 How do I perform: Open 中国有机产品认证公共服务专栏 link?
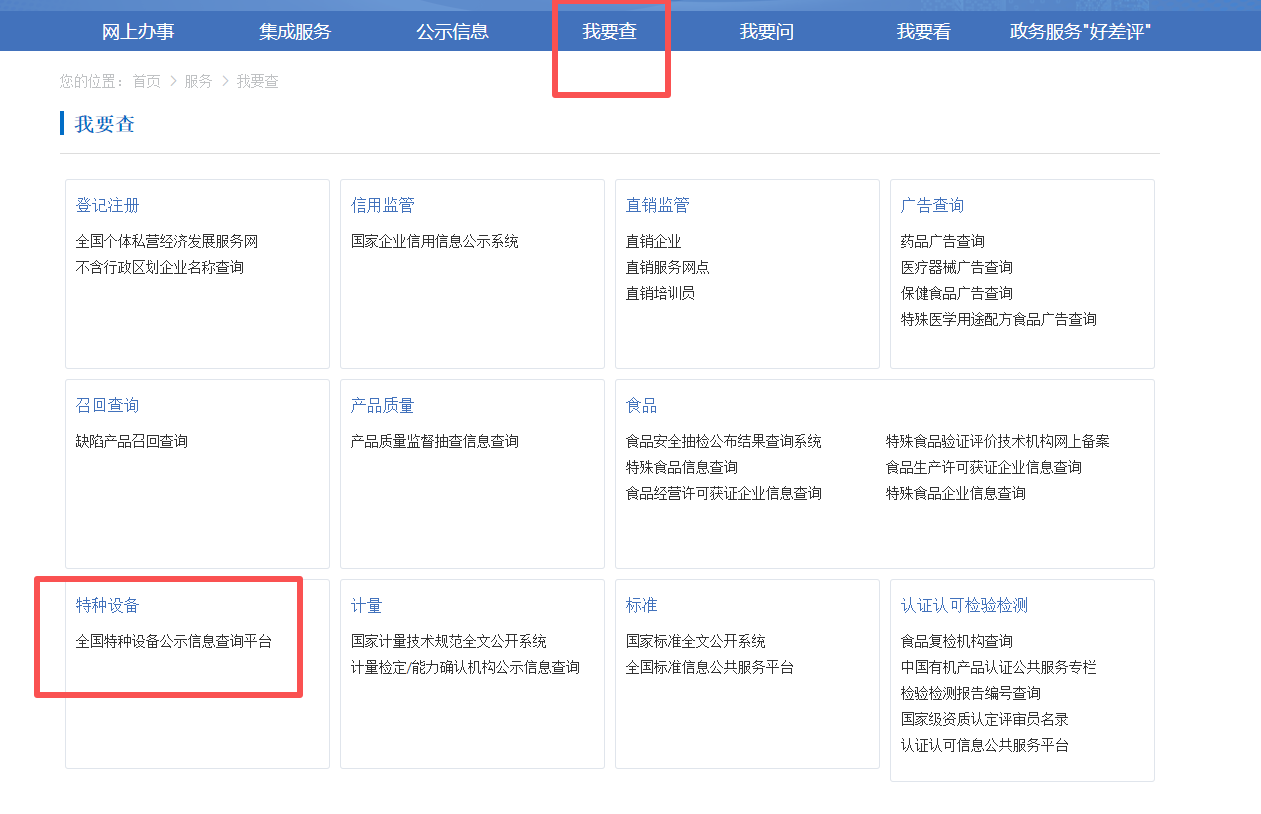point(999,667)
